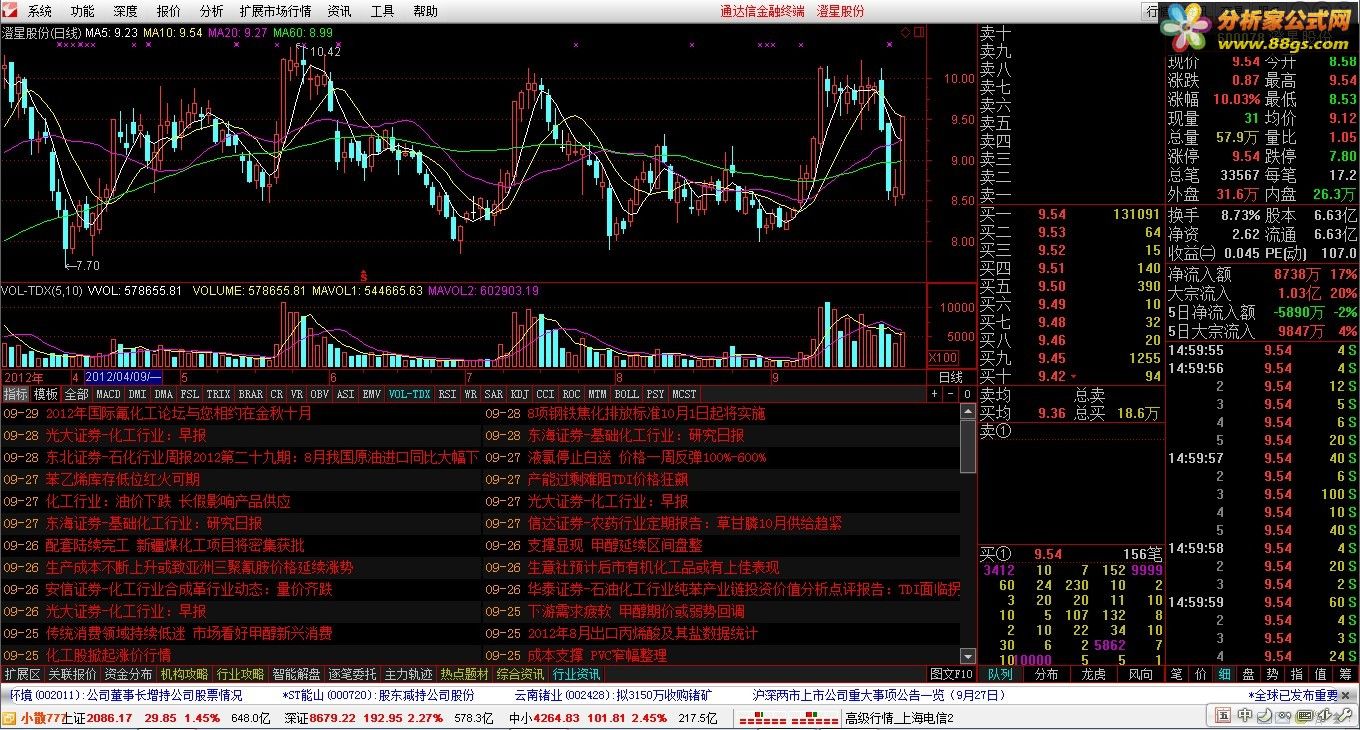Select the 笔 tick tab

tap(1177, 674)
